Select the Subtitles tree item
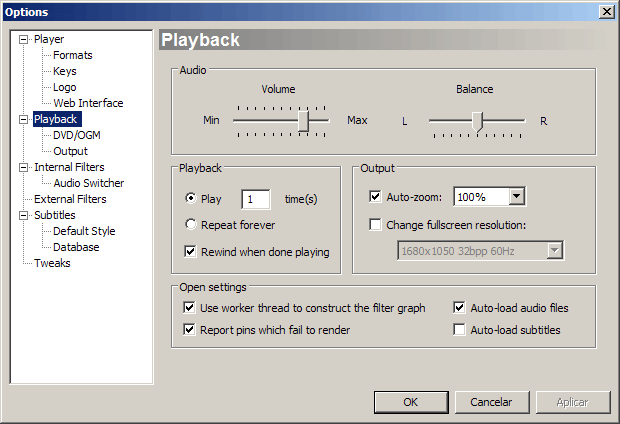The image size is (620, 424). point(55,215)
